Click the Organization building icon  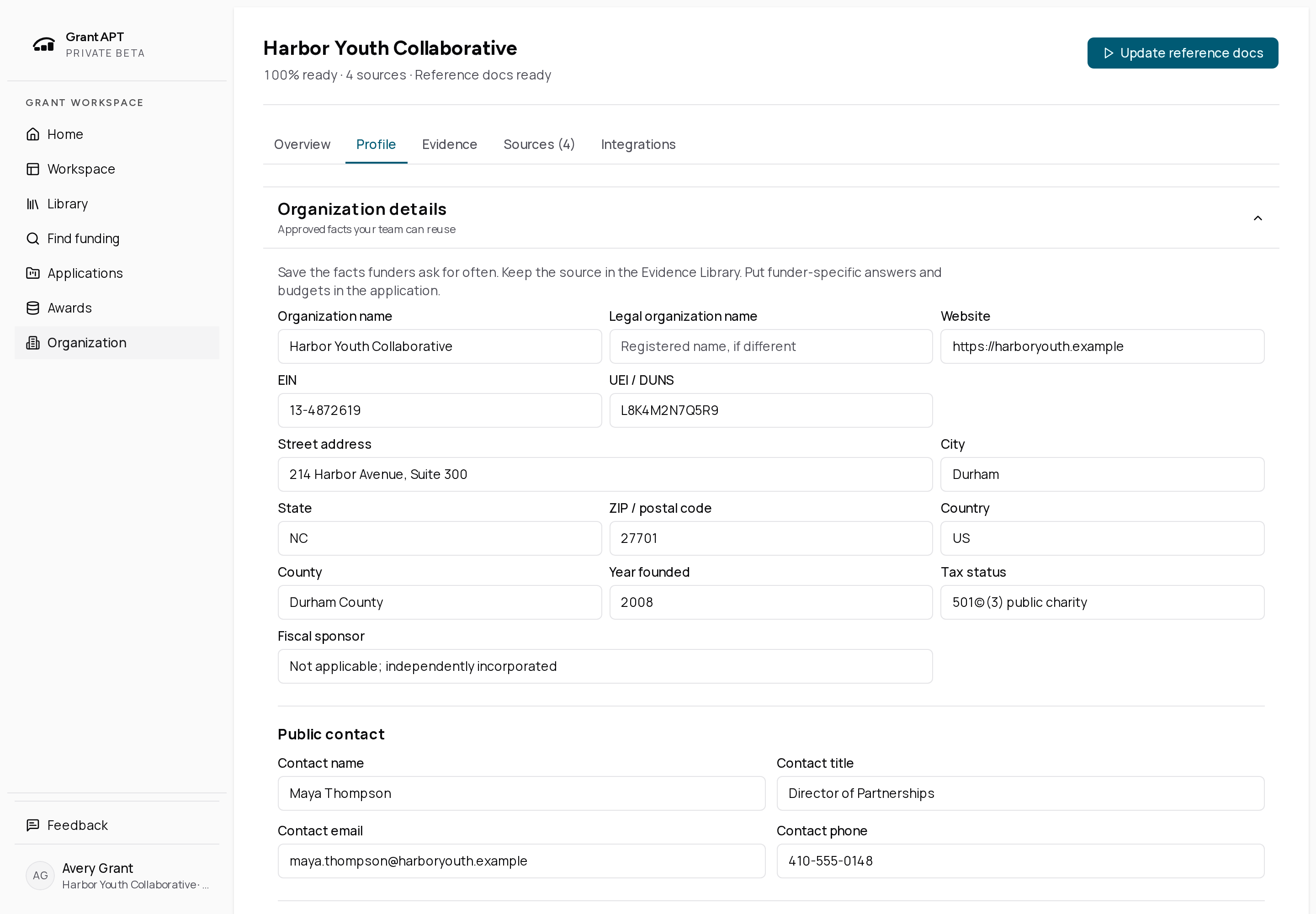(33, 342)
